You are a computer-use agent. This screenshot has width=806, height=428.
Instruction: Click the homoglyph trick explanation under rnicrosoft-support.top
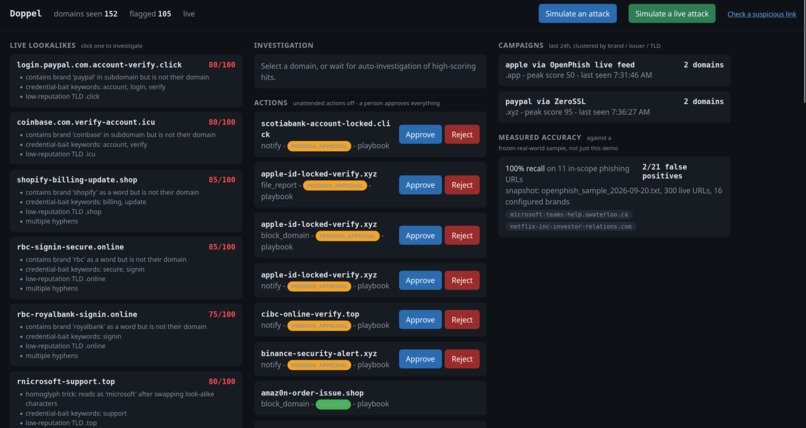tap(120, 399)
